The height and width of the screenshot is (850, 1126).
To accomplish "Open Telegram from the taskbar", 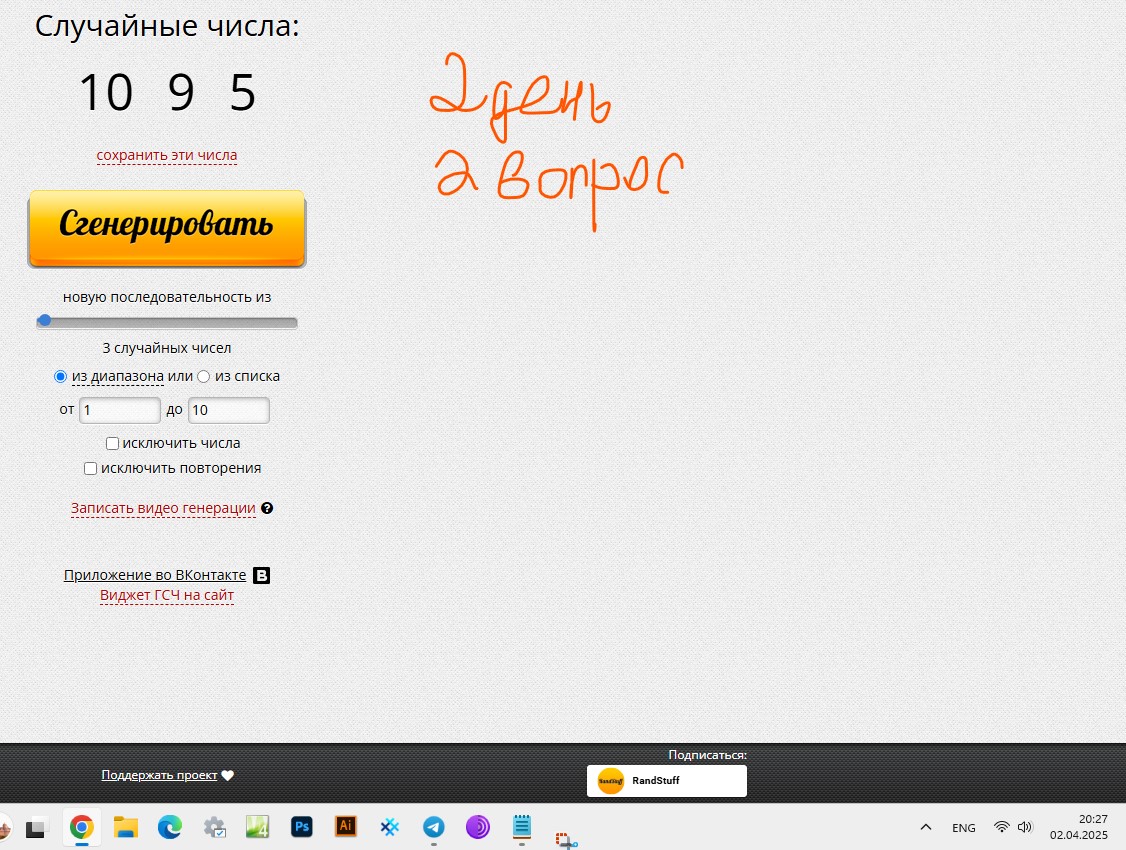I will coord(434,828).
